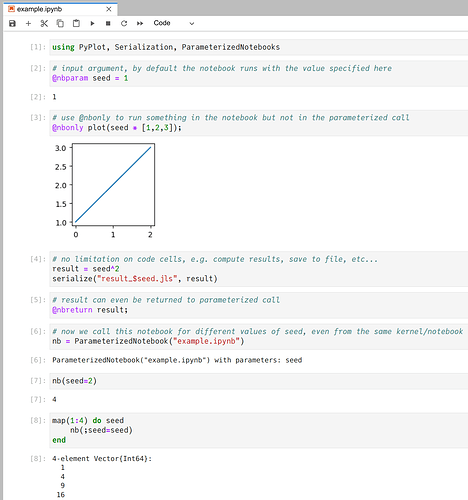Insert a new cell with the plus icon

pyautogui.click(x=28, y=23)
